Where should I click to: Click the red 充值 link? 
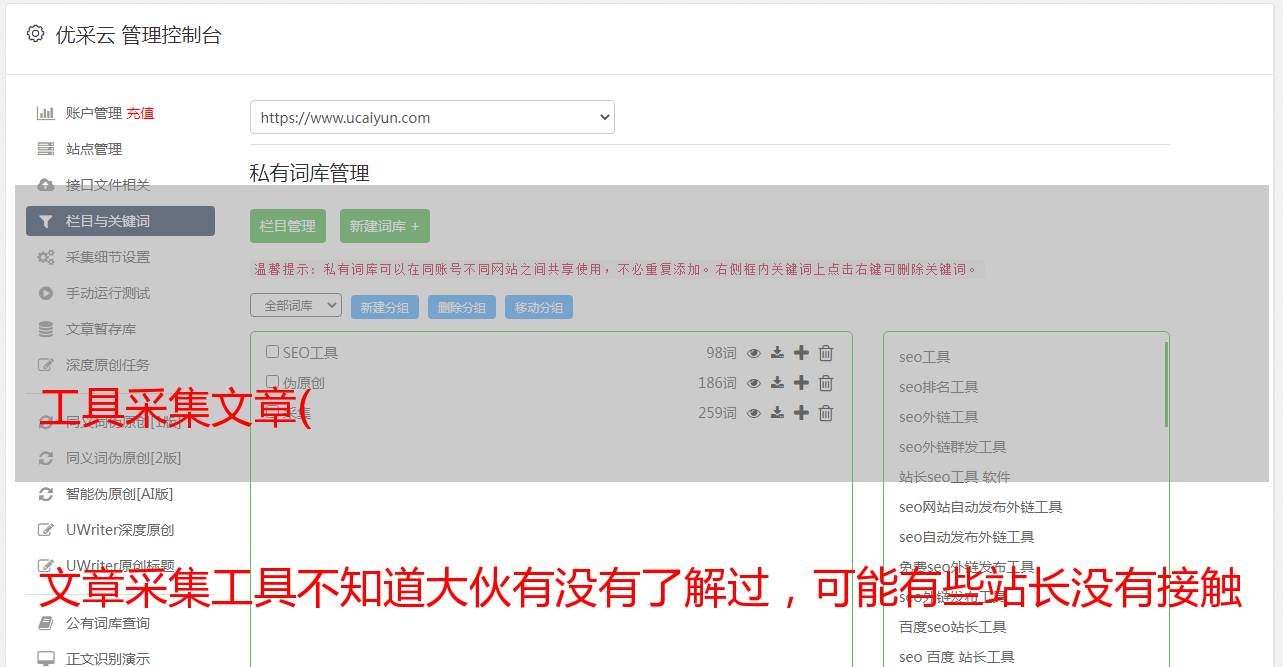coord(140,113)
